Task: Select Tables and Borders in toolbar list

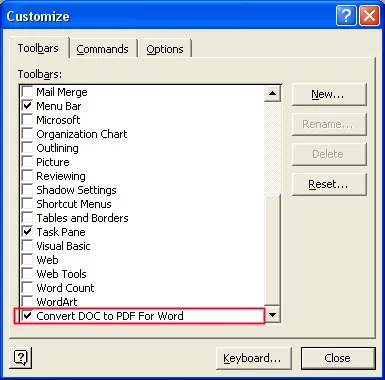Action: coord(83,218)
